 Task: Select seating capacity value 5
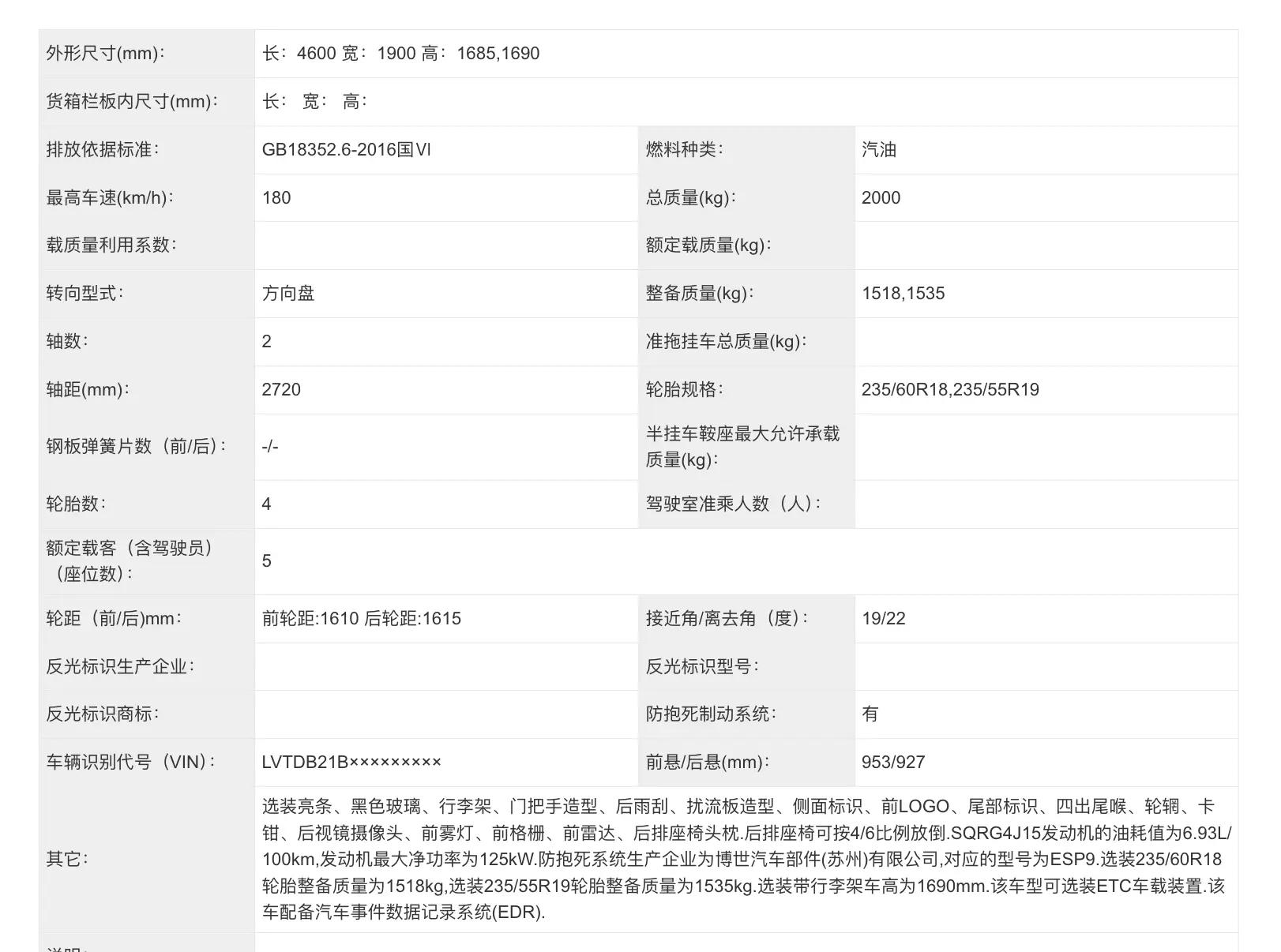click(x=267, y=561)
